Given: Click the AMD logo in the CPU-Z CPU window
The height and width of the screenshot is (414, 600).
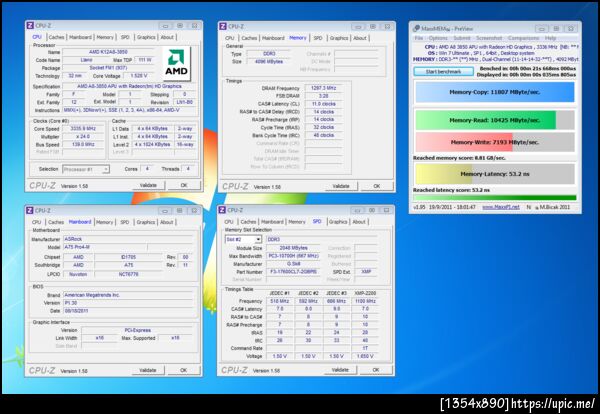Looking at the screenshot, I should 176,64.
